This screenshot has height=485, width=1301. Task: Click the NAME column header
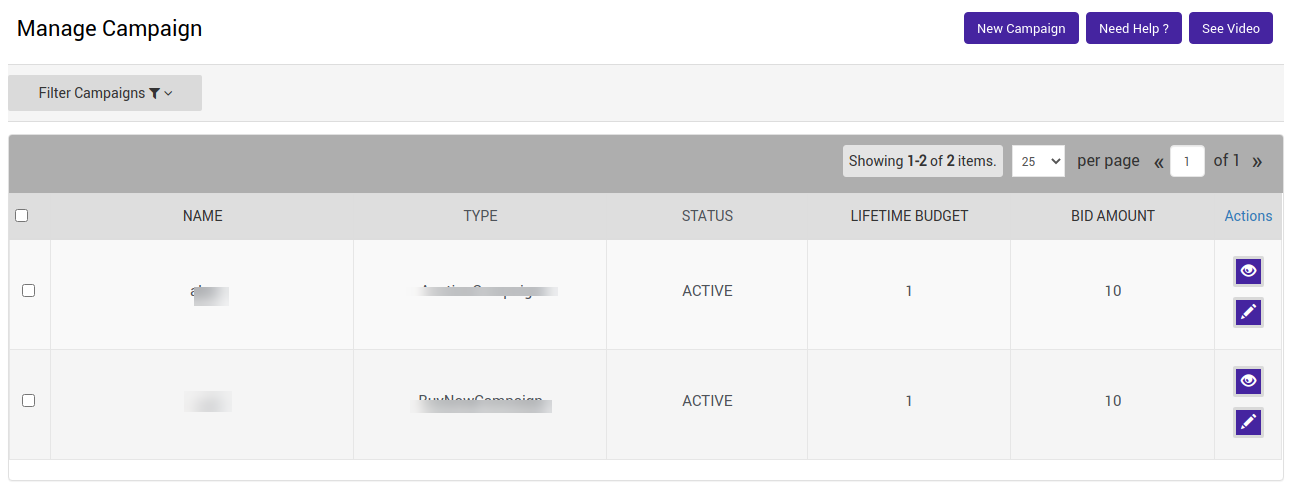202,216
